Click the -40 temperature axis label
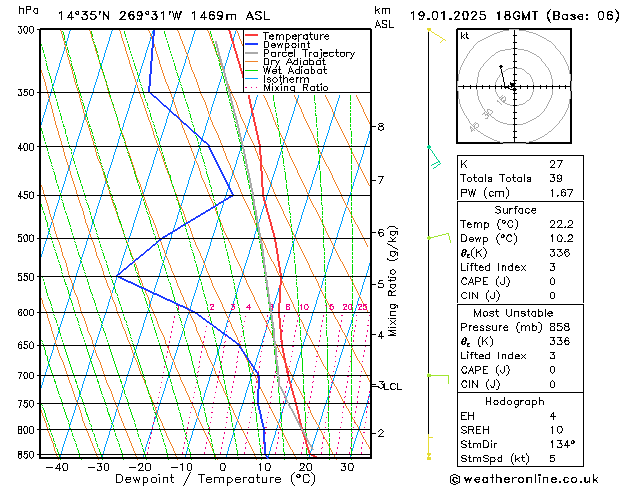 click(57, 467)
